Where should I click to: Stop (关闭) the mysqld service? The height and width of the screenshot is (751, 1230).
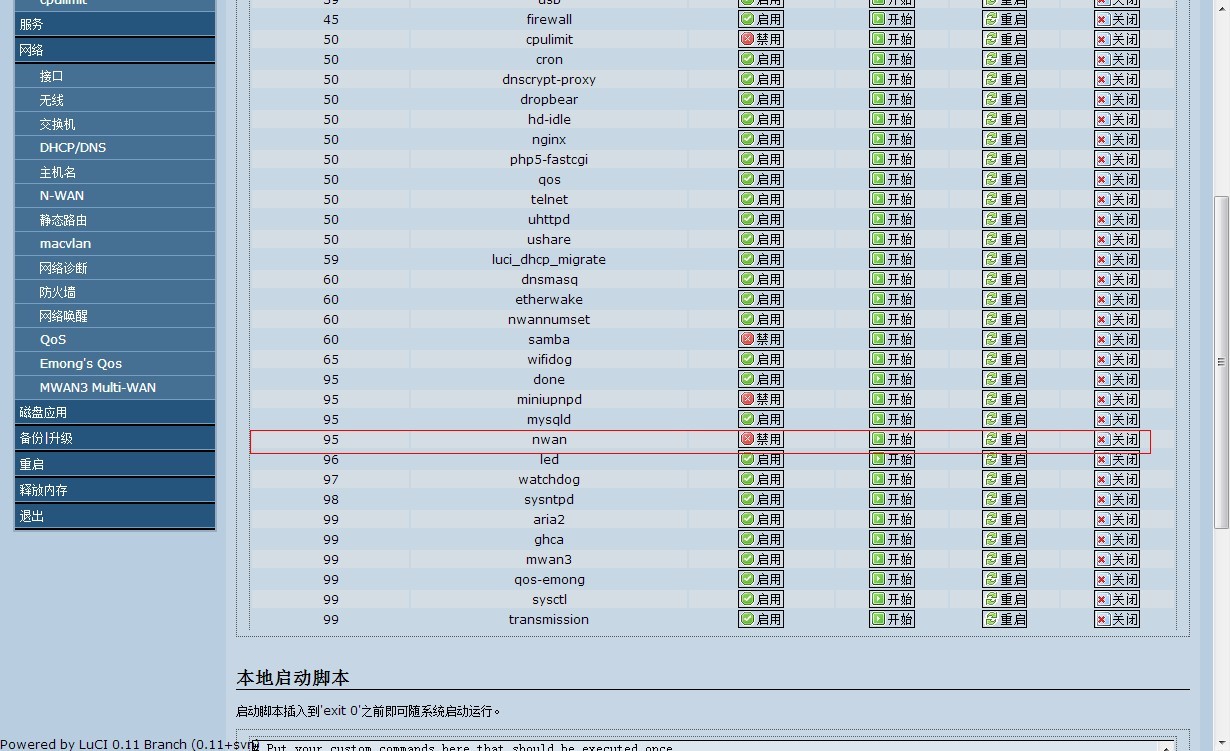click(1117, 419)
